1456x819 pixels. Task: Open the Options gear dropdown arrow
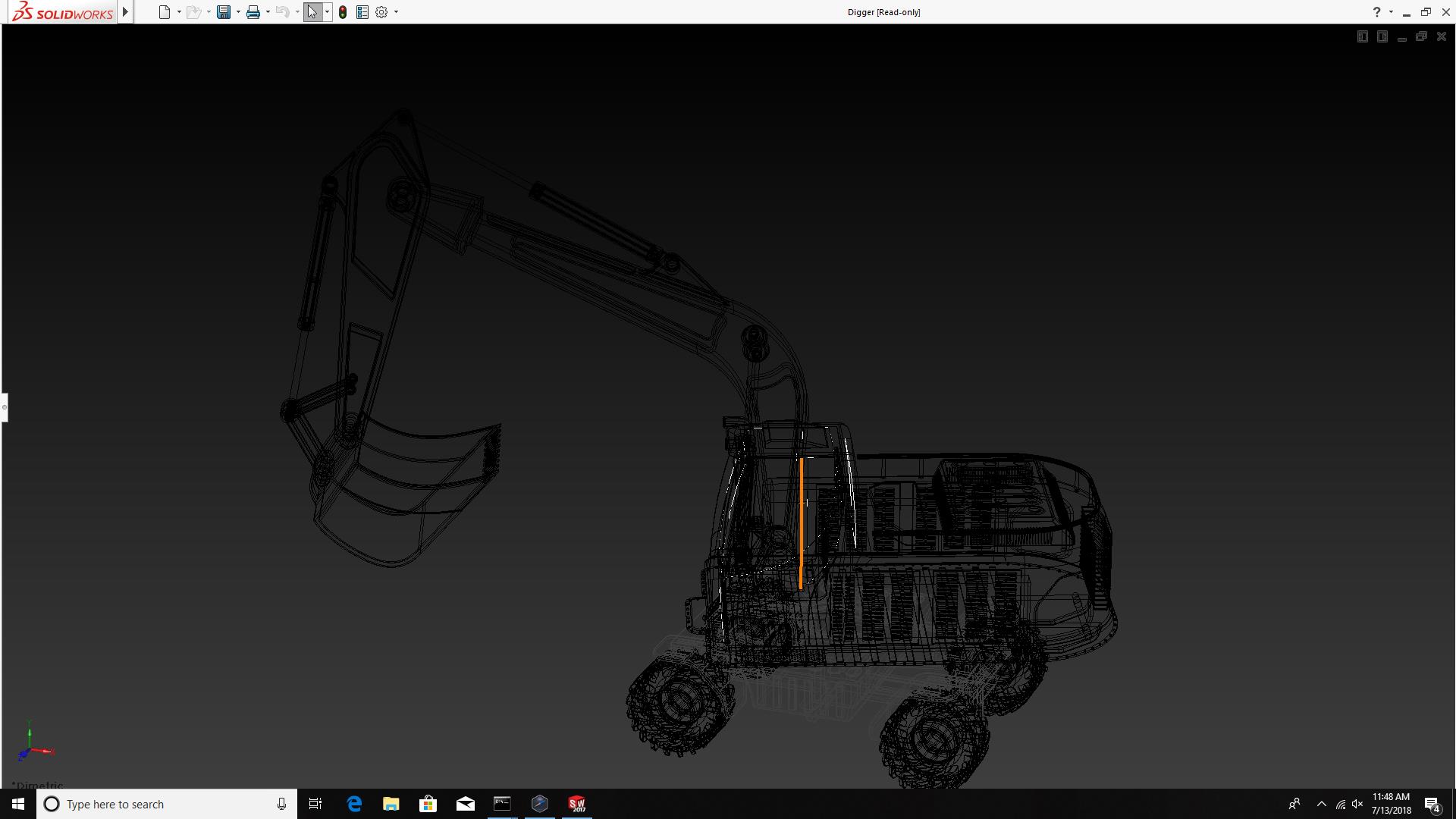[x=396, y=12]
